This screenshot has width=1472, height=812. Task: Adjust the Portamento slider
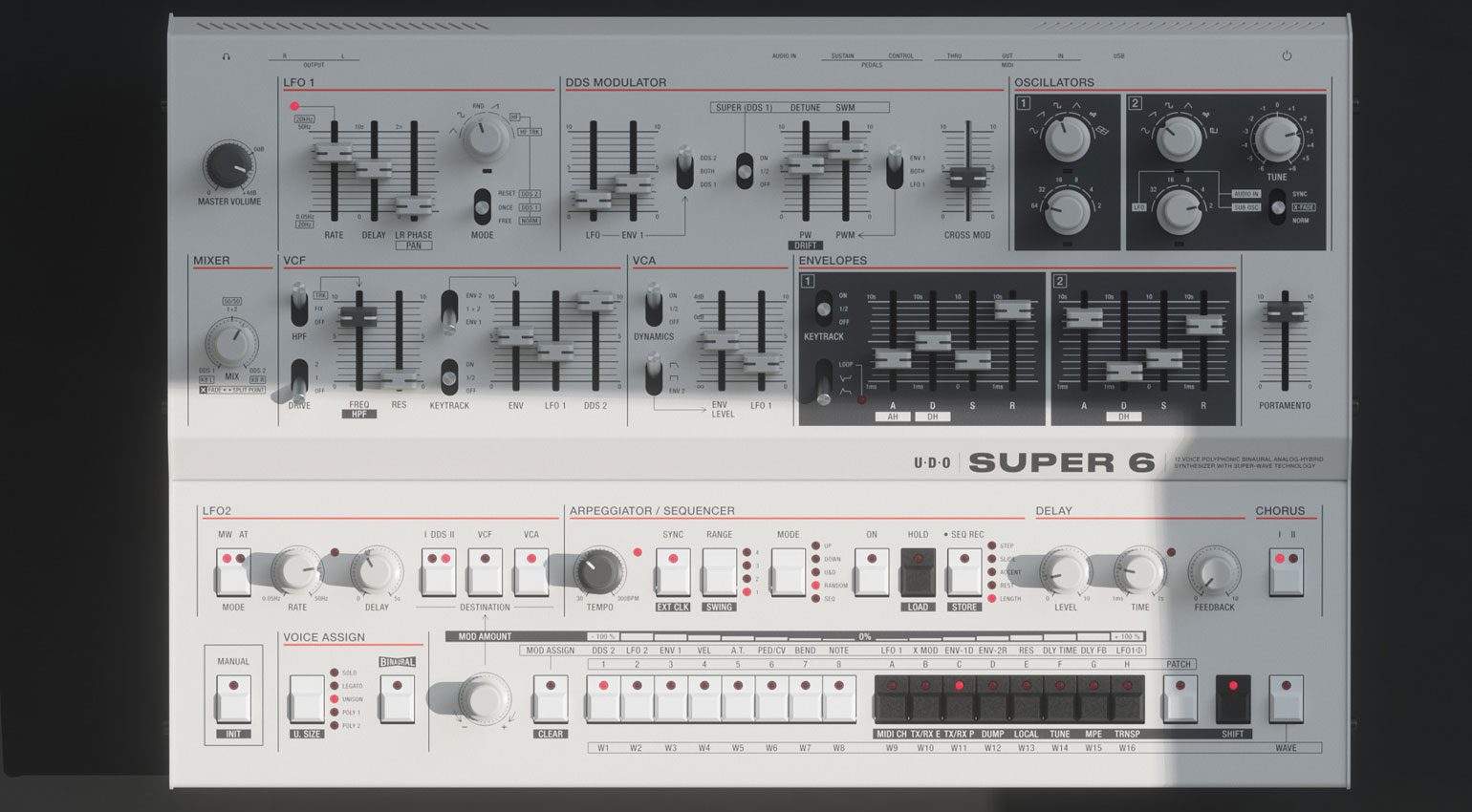click(x=1285, y=310)
